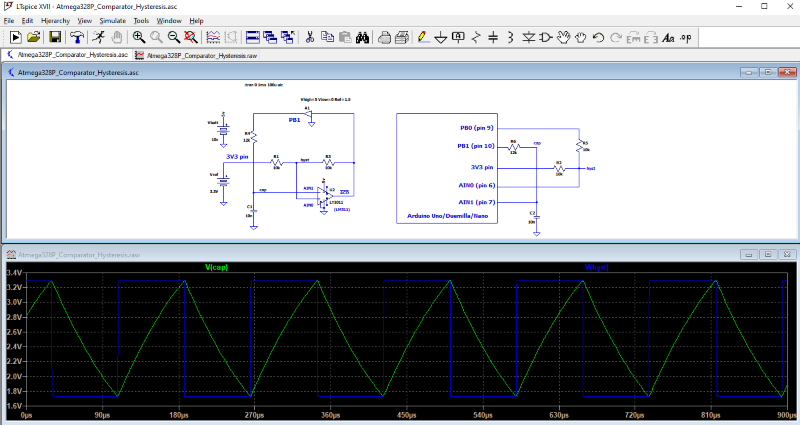Zoom out with the minus magnifier
This screenshot has width=800, height=425.
[173, 37]
